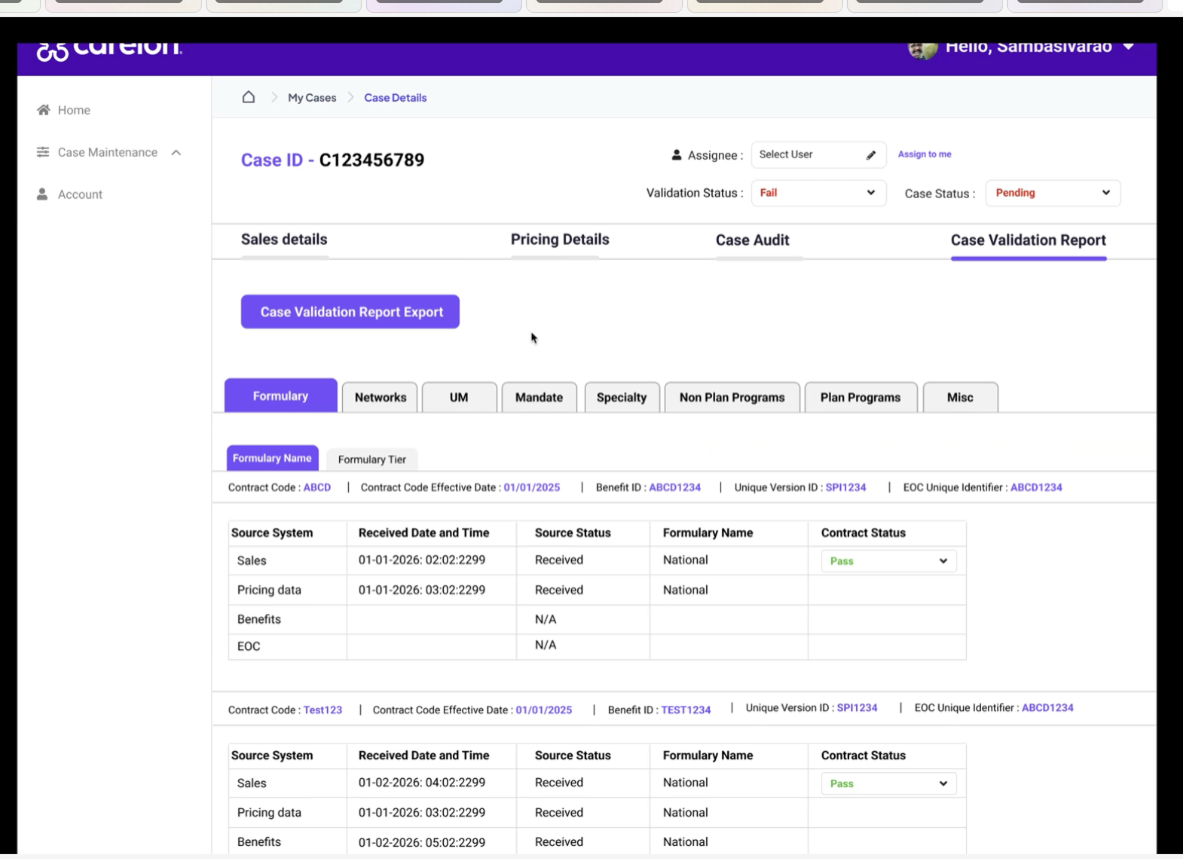Click the Account person icon
This screenshot has height=859, width=1183.
[x=43, y=194]
